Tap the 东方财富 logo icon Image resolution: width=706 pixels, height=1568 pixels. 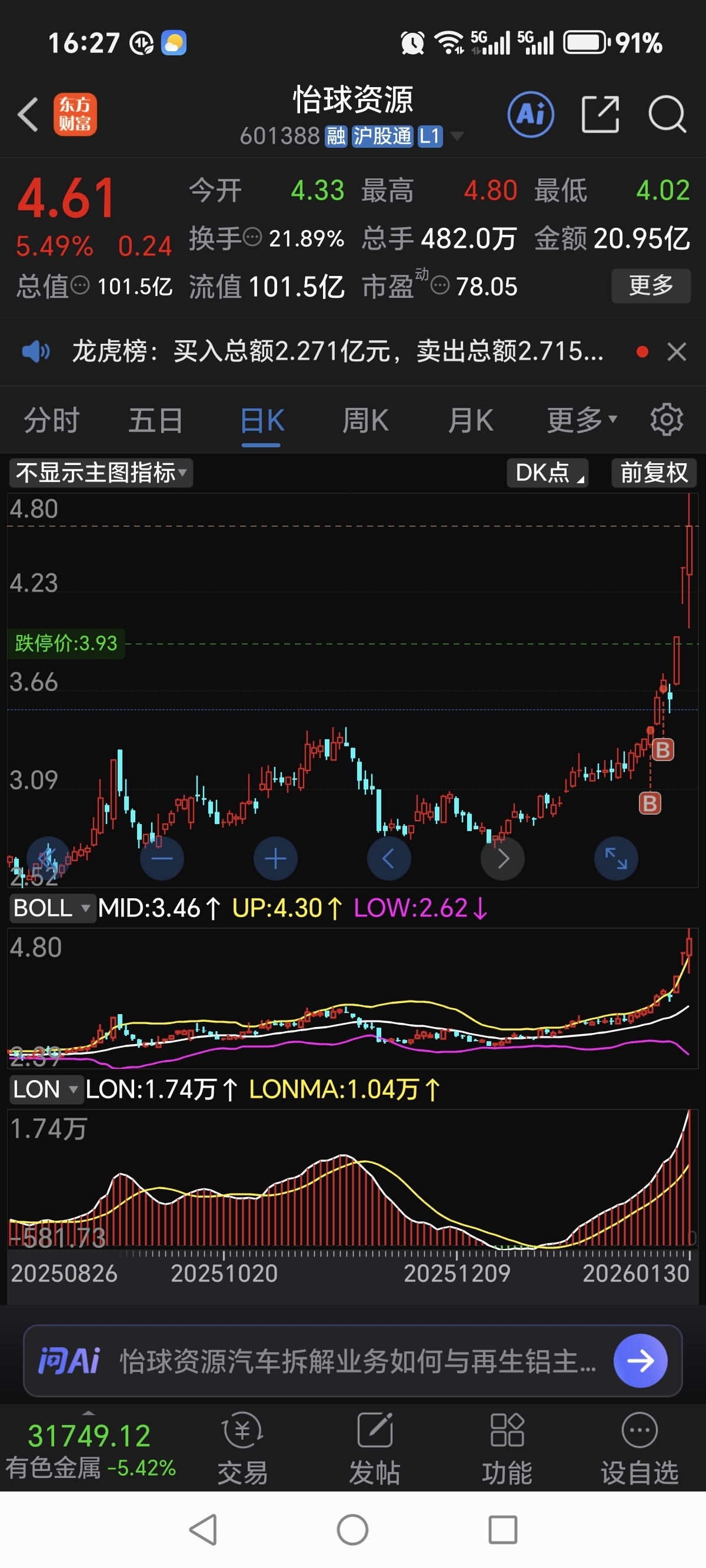[x=75, y=114]
